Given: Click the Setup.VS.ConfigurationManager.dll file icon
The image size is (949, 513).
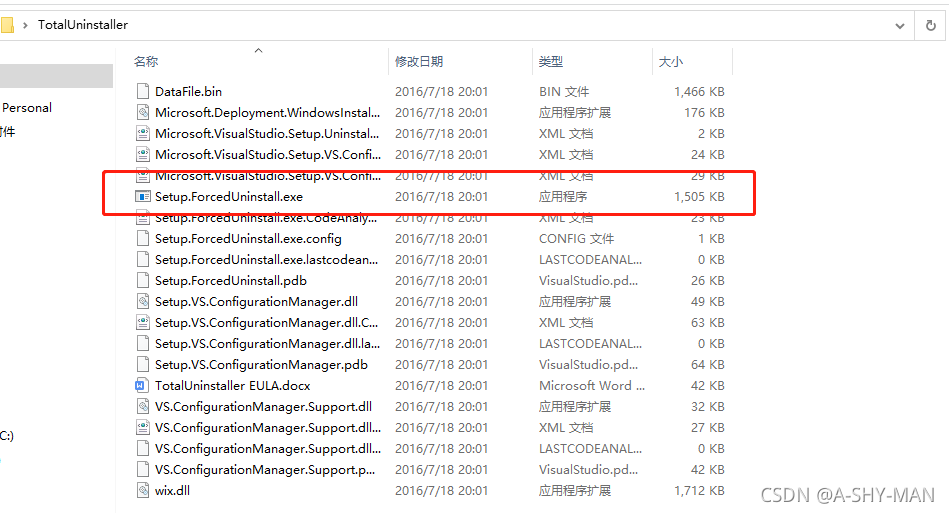Looking at the screenshot, I should click(143, 301).
